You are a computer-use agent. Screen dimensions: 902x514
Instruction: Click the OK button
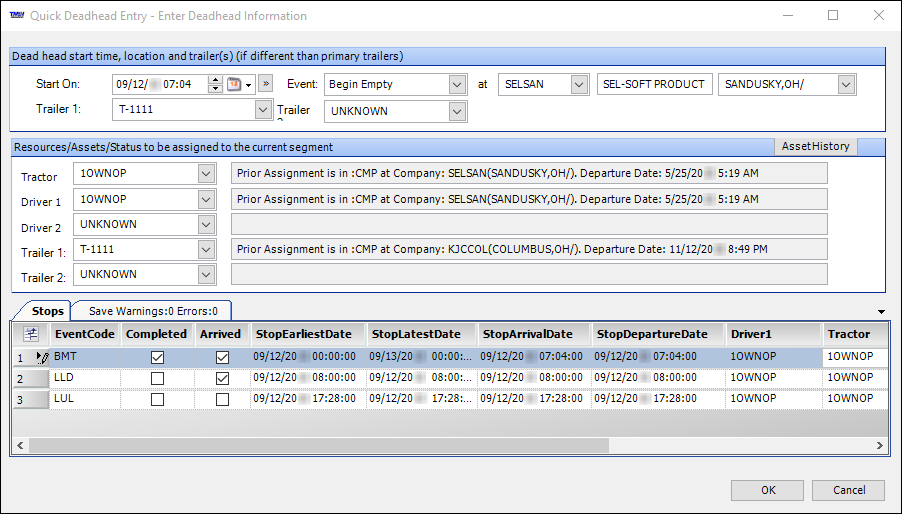(x=767, y=490)
